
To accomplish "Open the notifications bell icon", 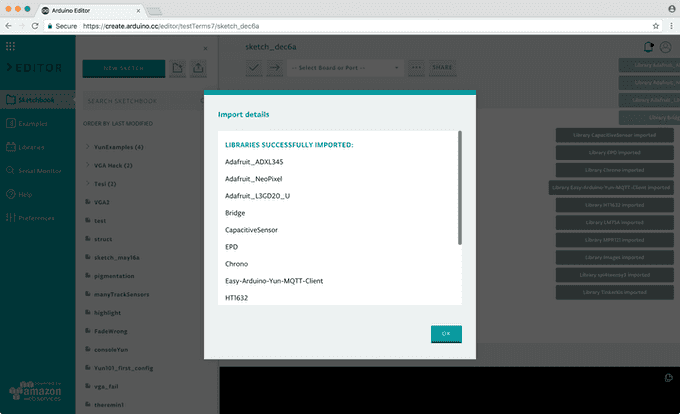I will [x=648, y=47].
